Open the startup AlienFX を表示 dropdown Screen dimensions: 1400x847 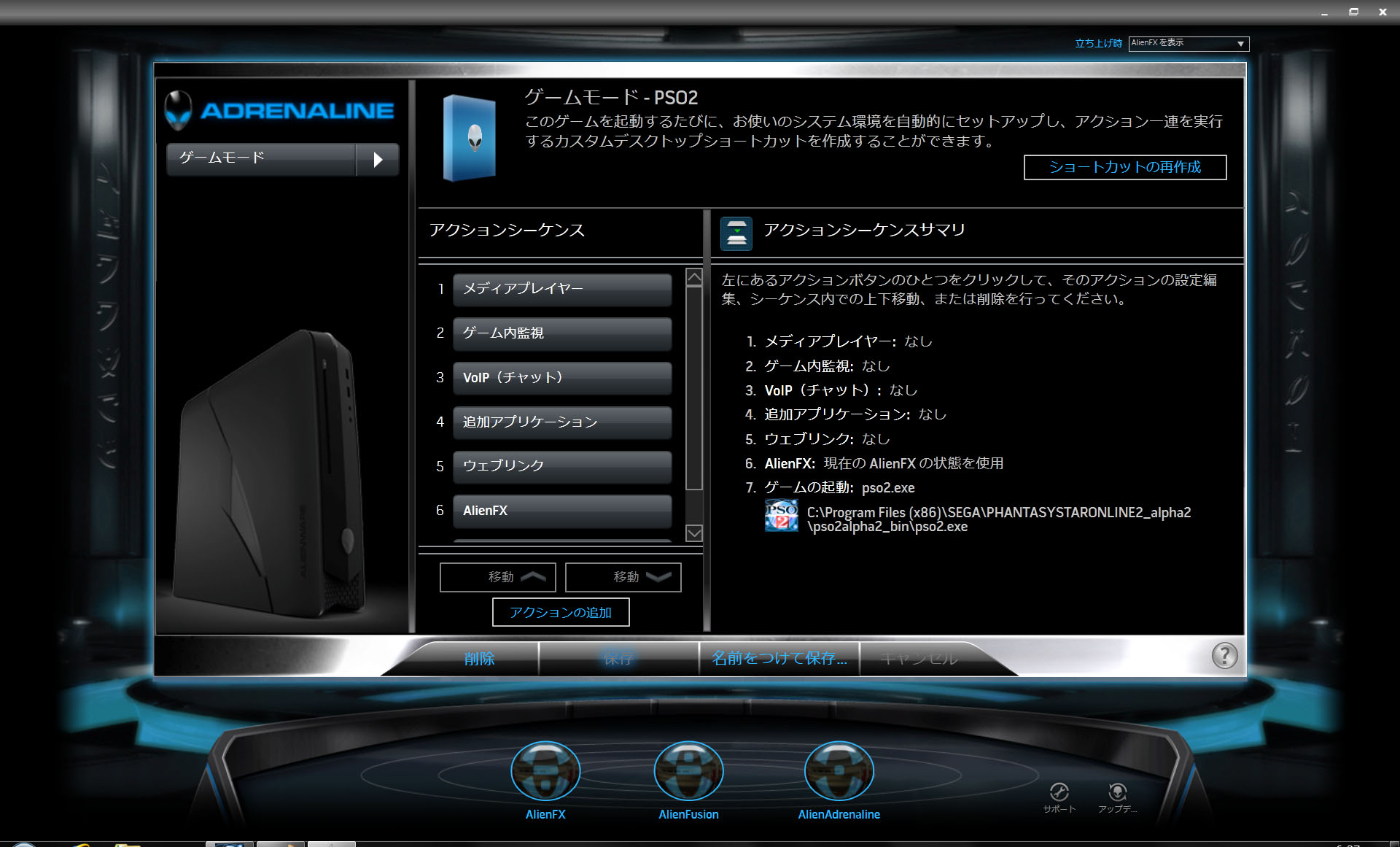point(1189,43)
